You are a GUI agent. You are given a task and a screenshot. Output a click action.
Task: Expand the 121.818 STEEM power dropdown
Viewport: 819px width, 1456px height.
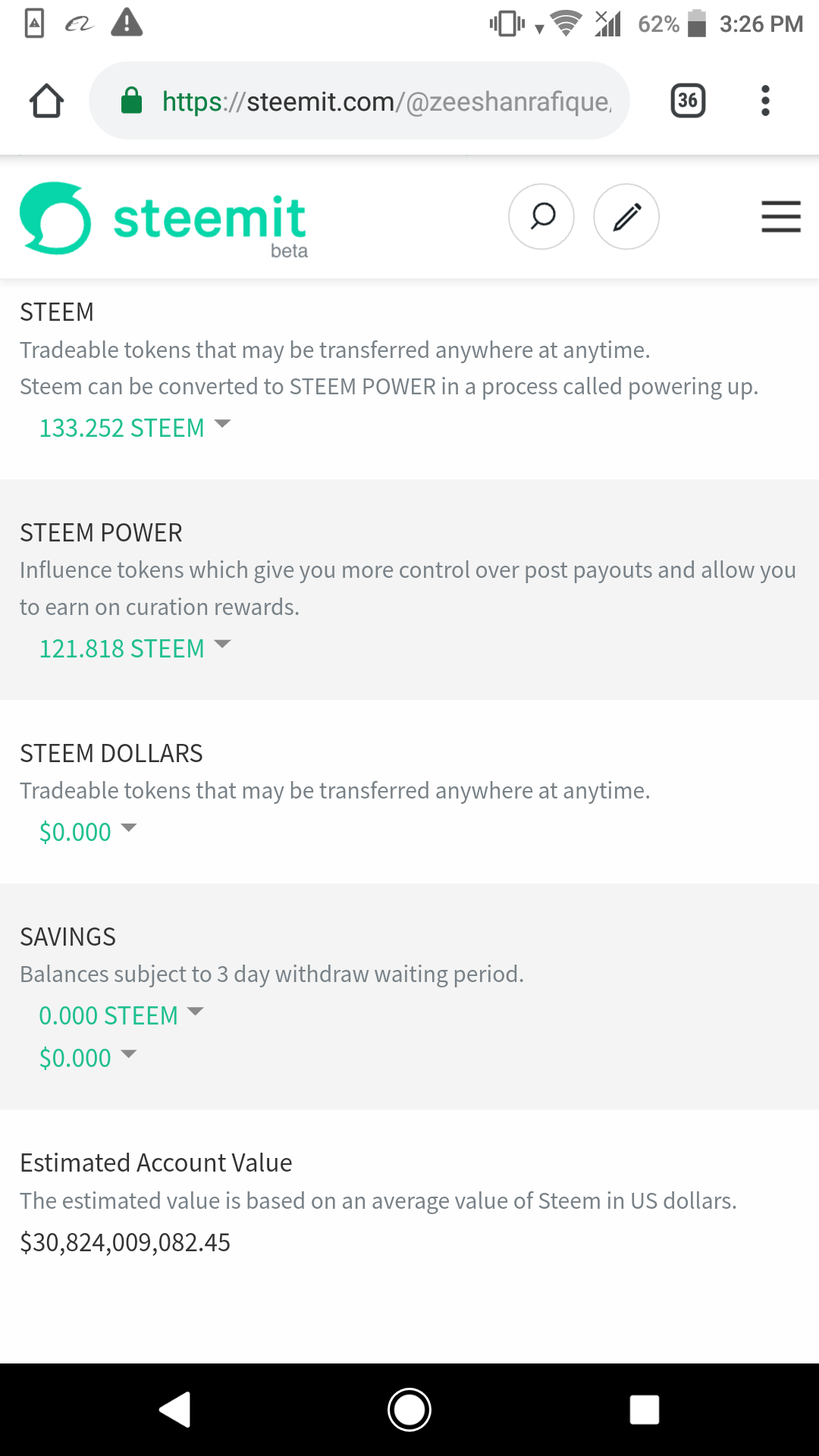tap(134, 648)
